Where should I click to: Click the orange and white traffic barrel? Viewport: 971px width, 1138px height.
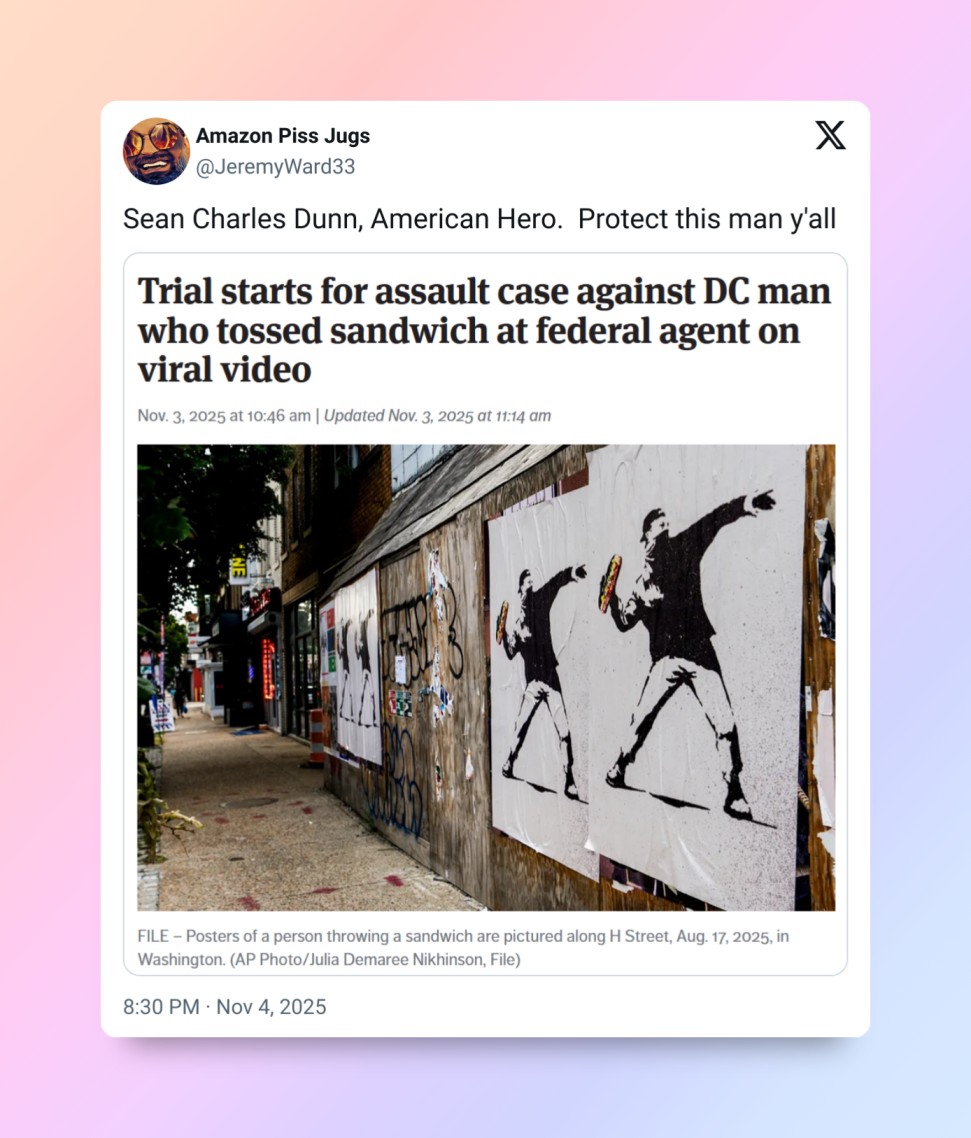tap(316, 737)
